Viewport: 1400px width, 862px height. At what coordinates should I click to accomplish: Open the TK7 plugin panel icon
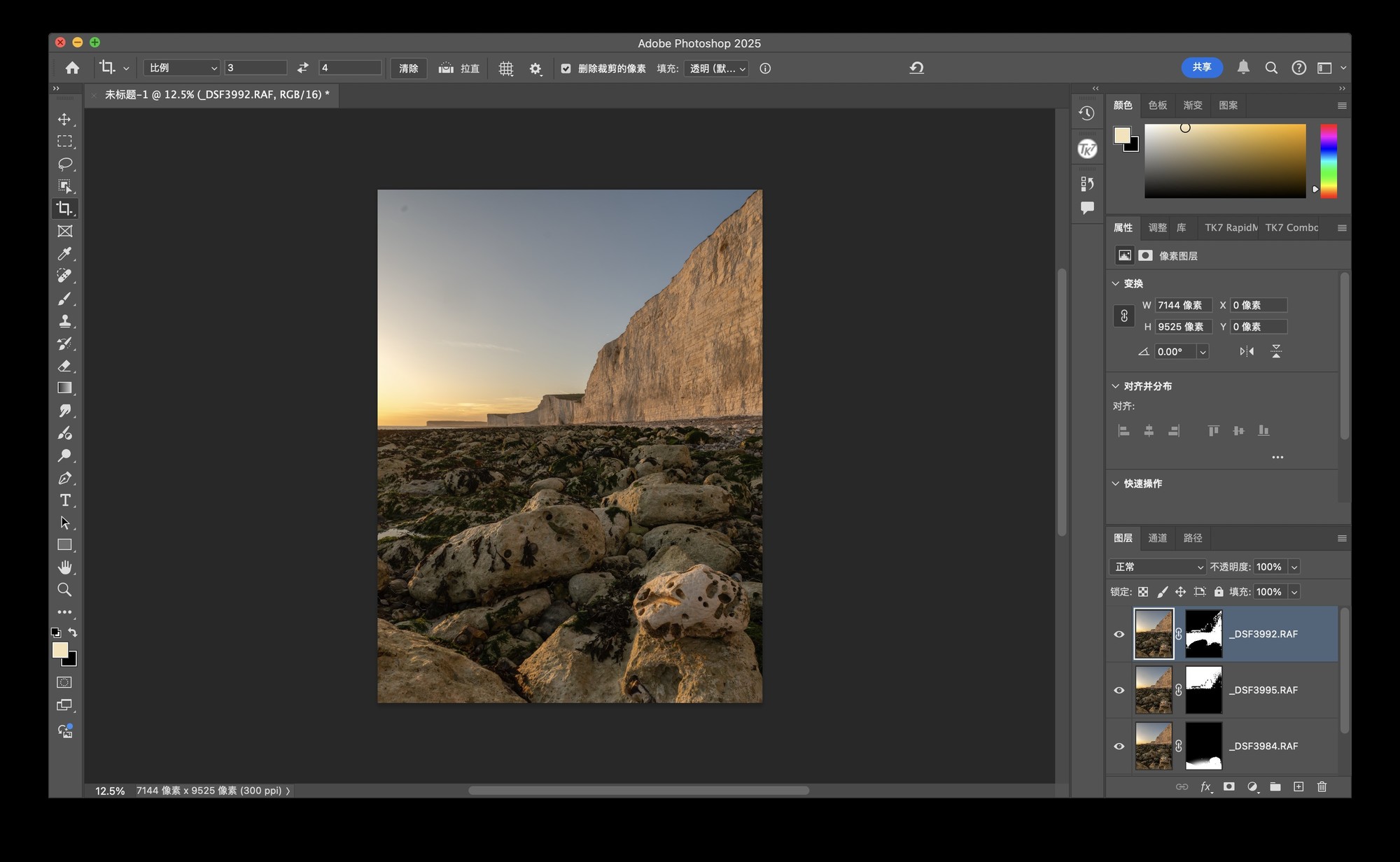1087,148
